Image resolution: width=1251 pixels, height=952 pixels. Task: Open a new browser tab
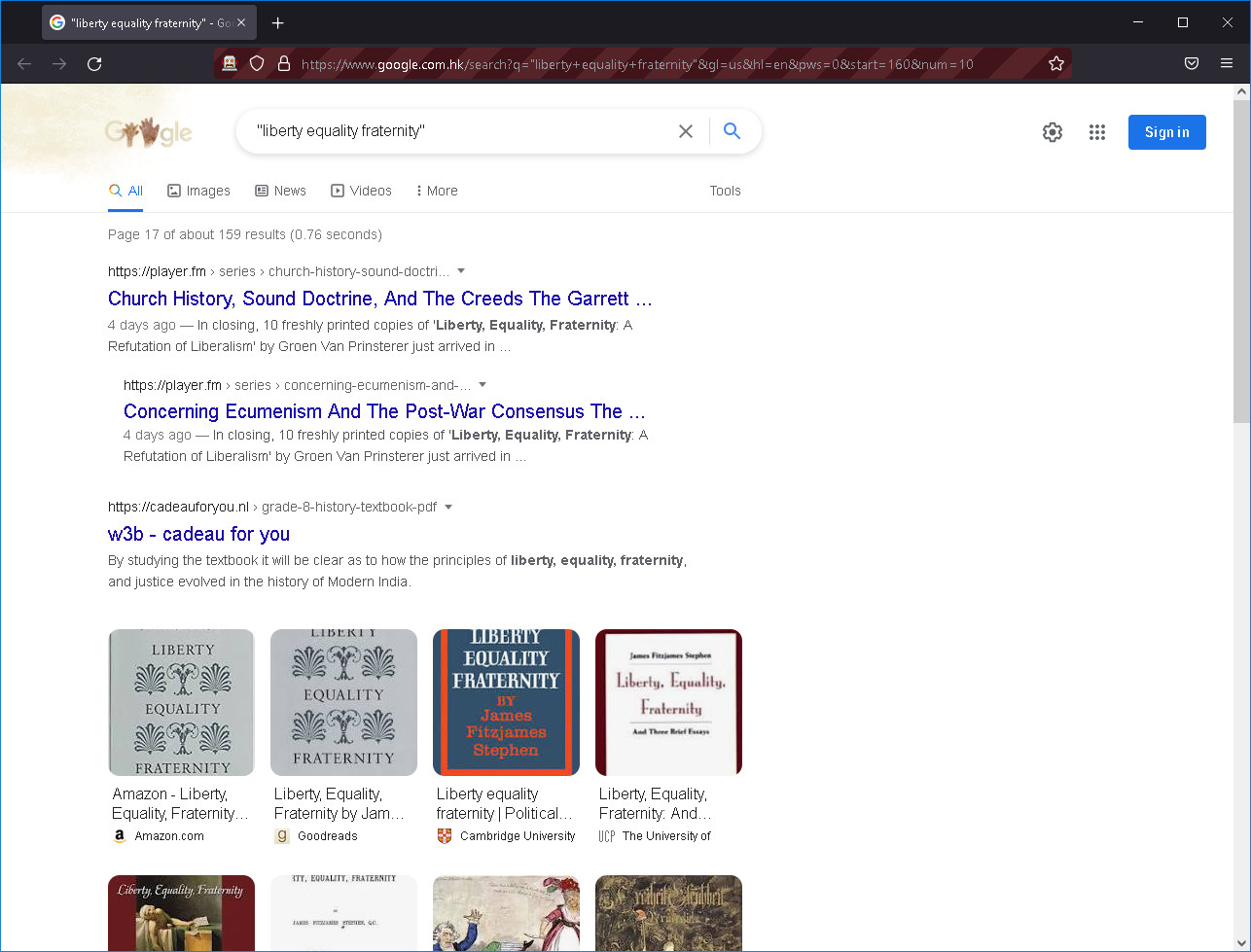[x=278, y=22]
